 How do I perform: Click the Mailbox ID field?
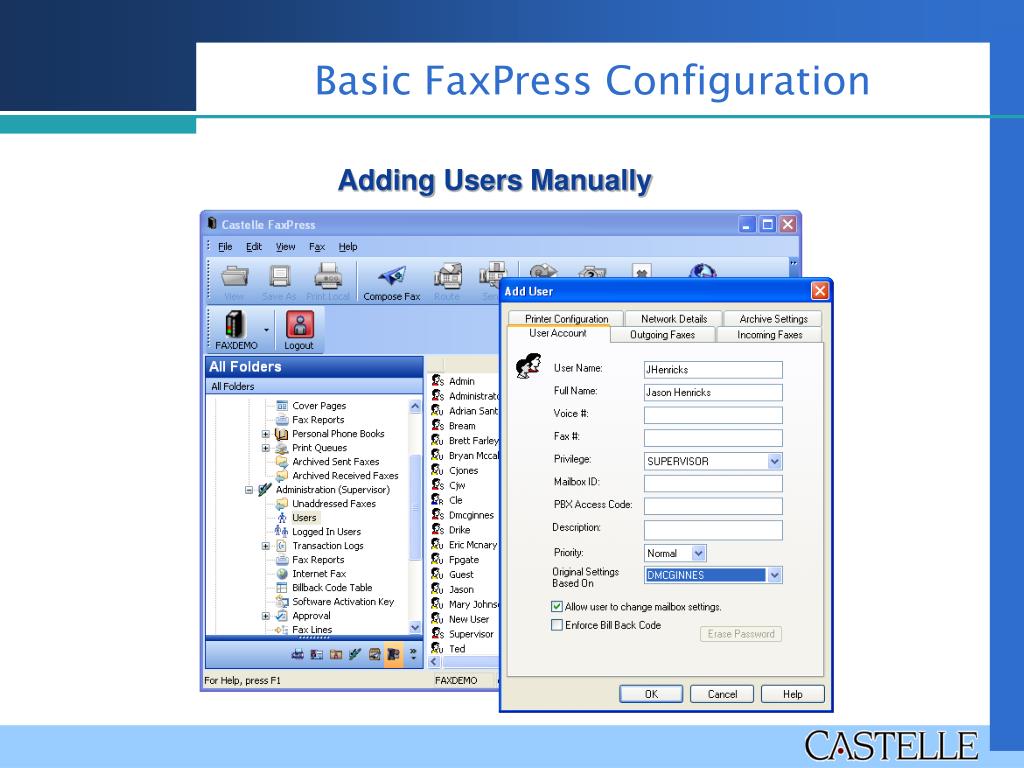pos(713,483)
